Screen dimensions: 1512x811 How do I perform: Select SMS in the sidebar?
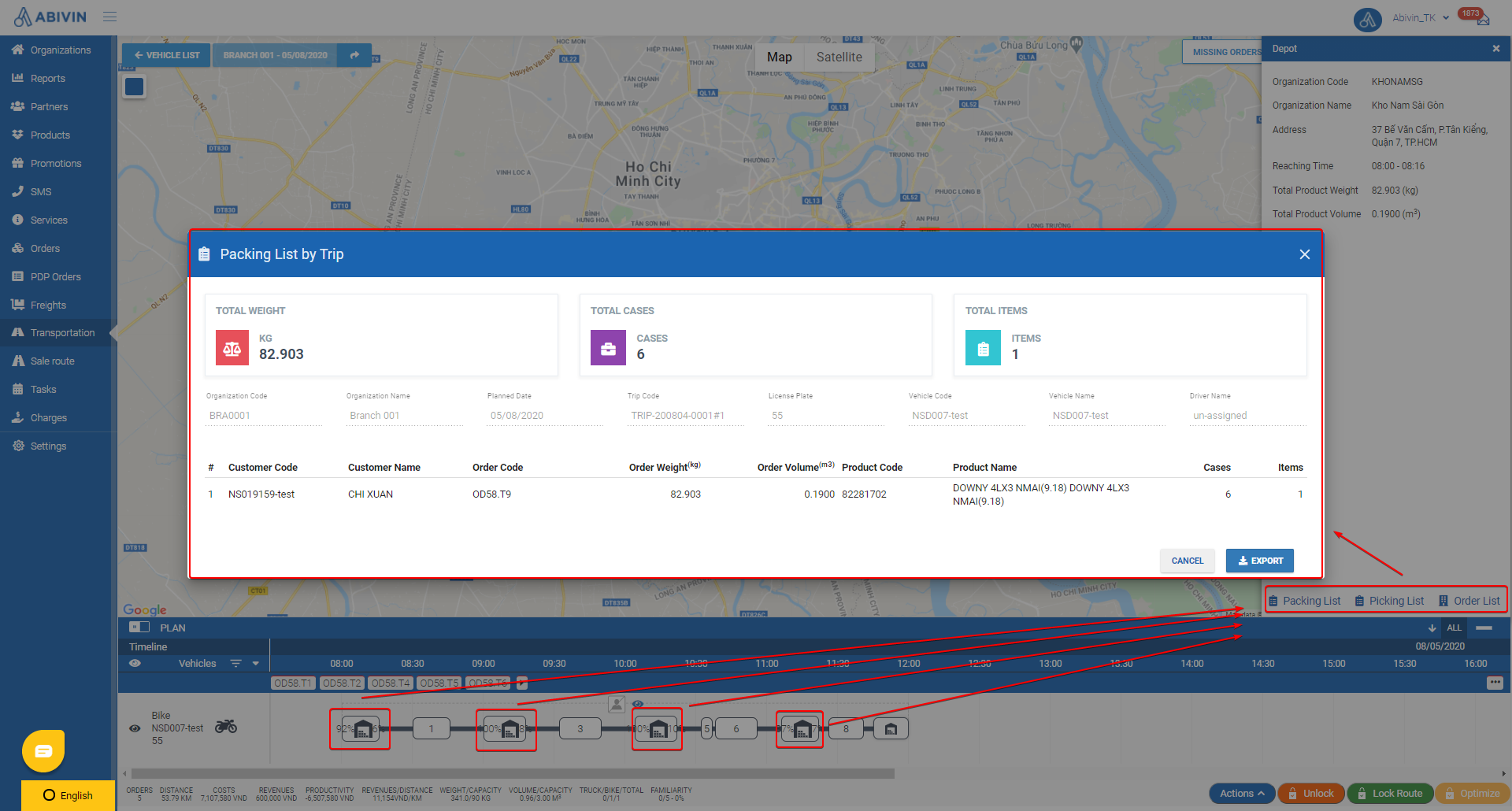coord(40,191)
